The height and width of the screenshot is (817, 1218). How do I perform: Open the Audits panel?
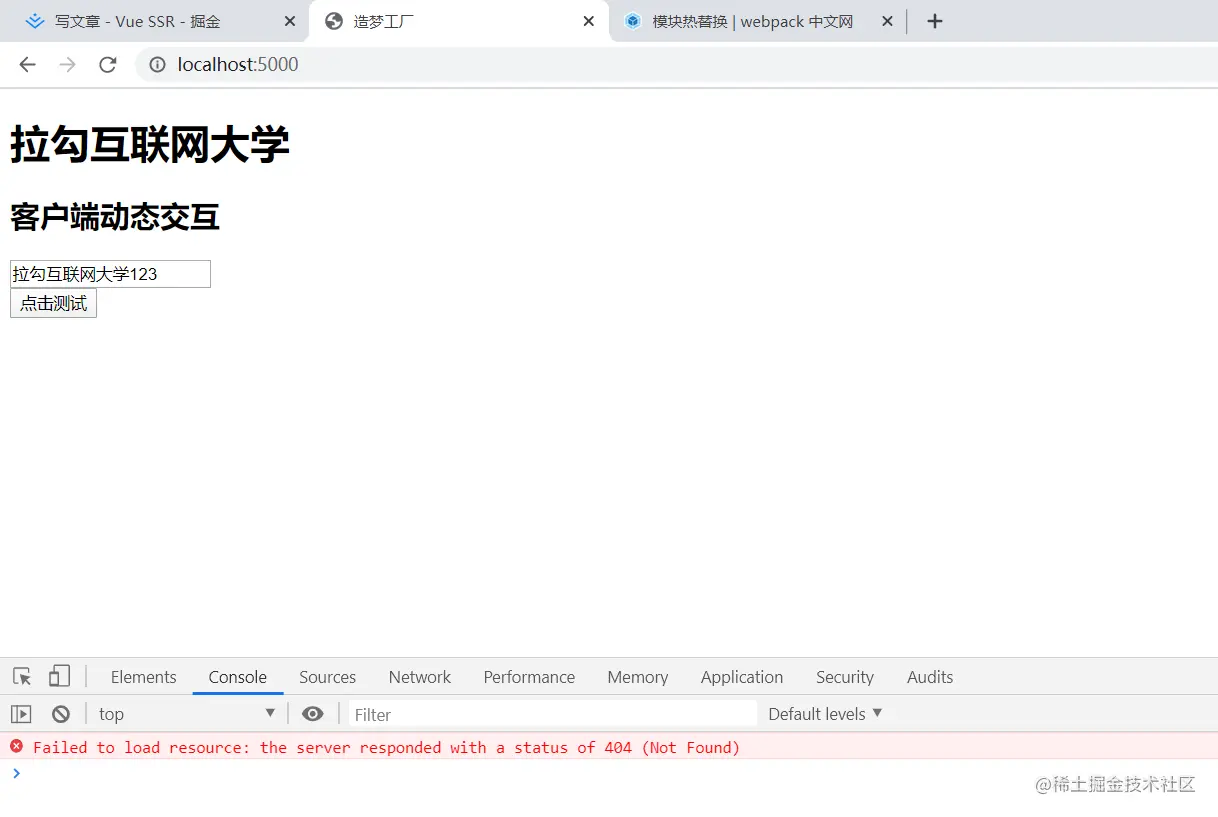[x=930, y=677]
